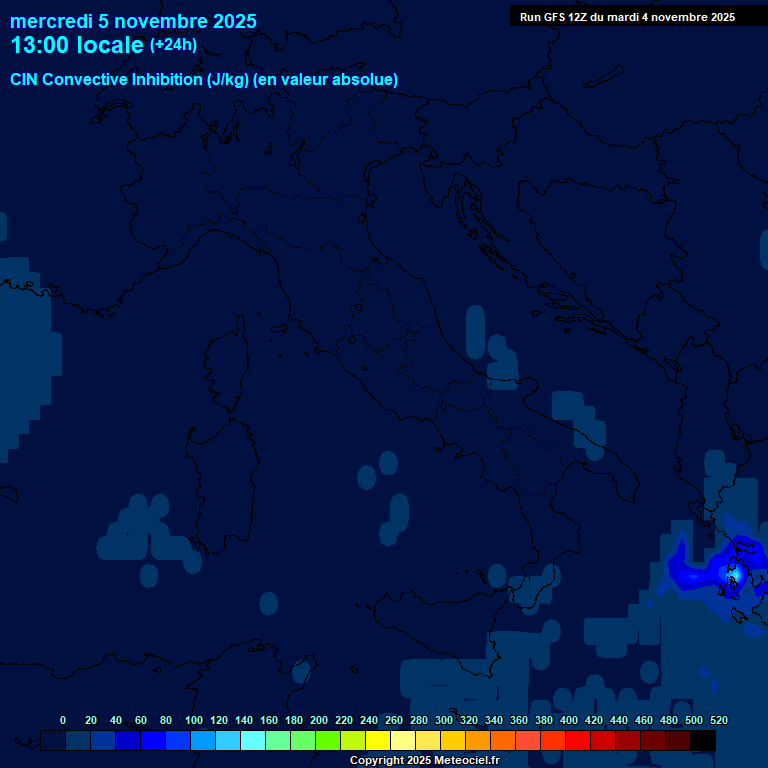Click the bright green 200 legend swatch
The height and width of the screenshot is (768, 768).
click(328, 741)
